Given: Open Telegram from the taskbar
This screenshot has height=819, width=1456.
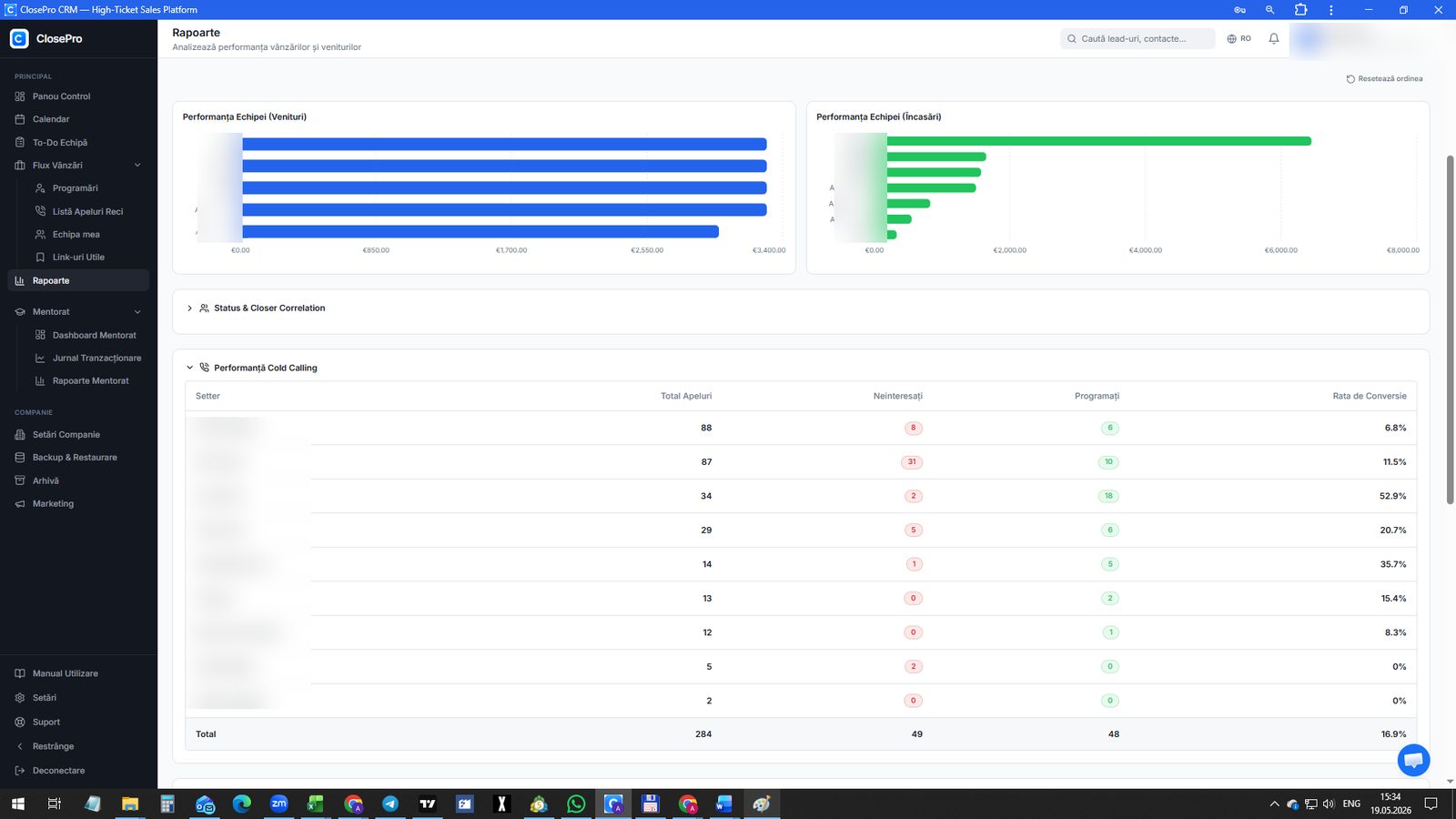Looking at the screenshot, I should pyautogui.click(x=390, y=804).
